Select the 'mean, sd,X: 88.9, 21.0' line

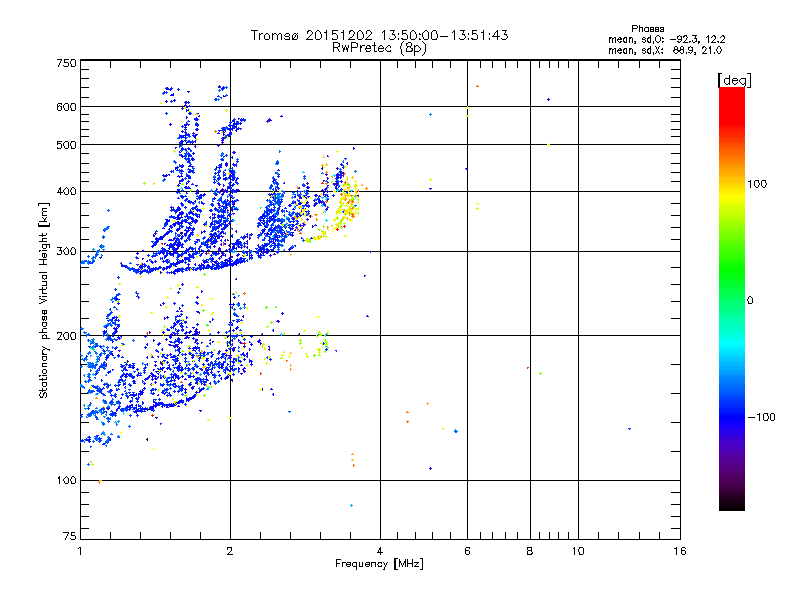(x=665, y=50)
